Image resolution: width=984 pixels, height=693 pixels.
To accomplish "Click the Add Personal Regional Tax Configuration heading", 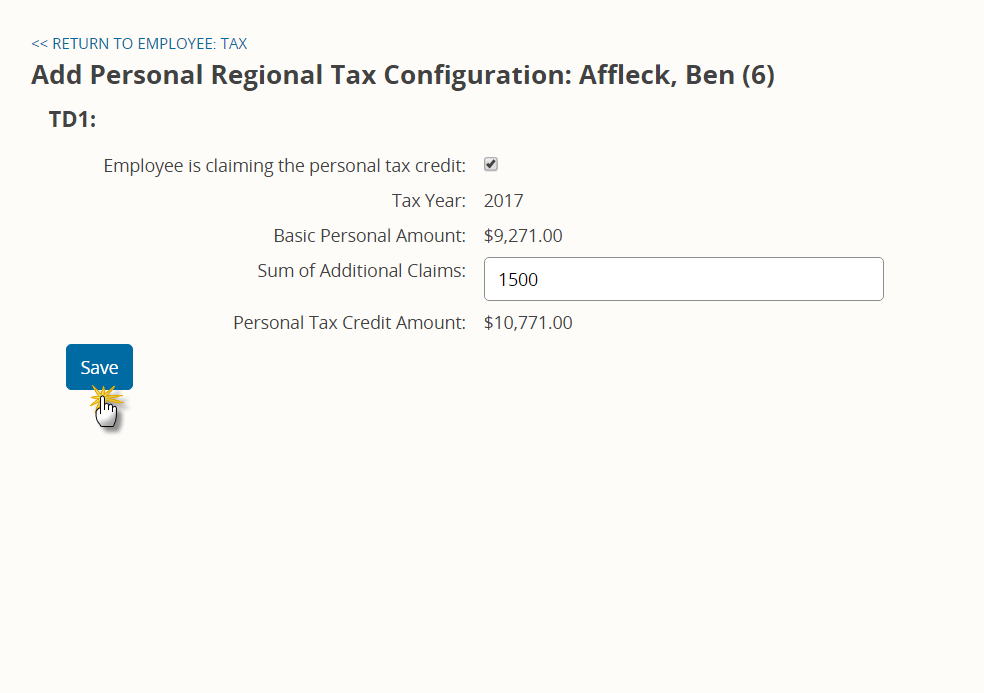I will [x=403, y=75].
